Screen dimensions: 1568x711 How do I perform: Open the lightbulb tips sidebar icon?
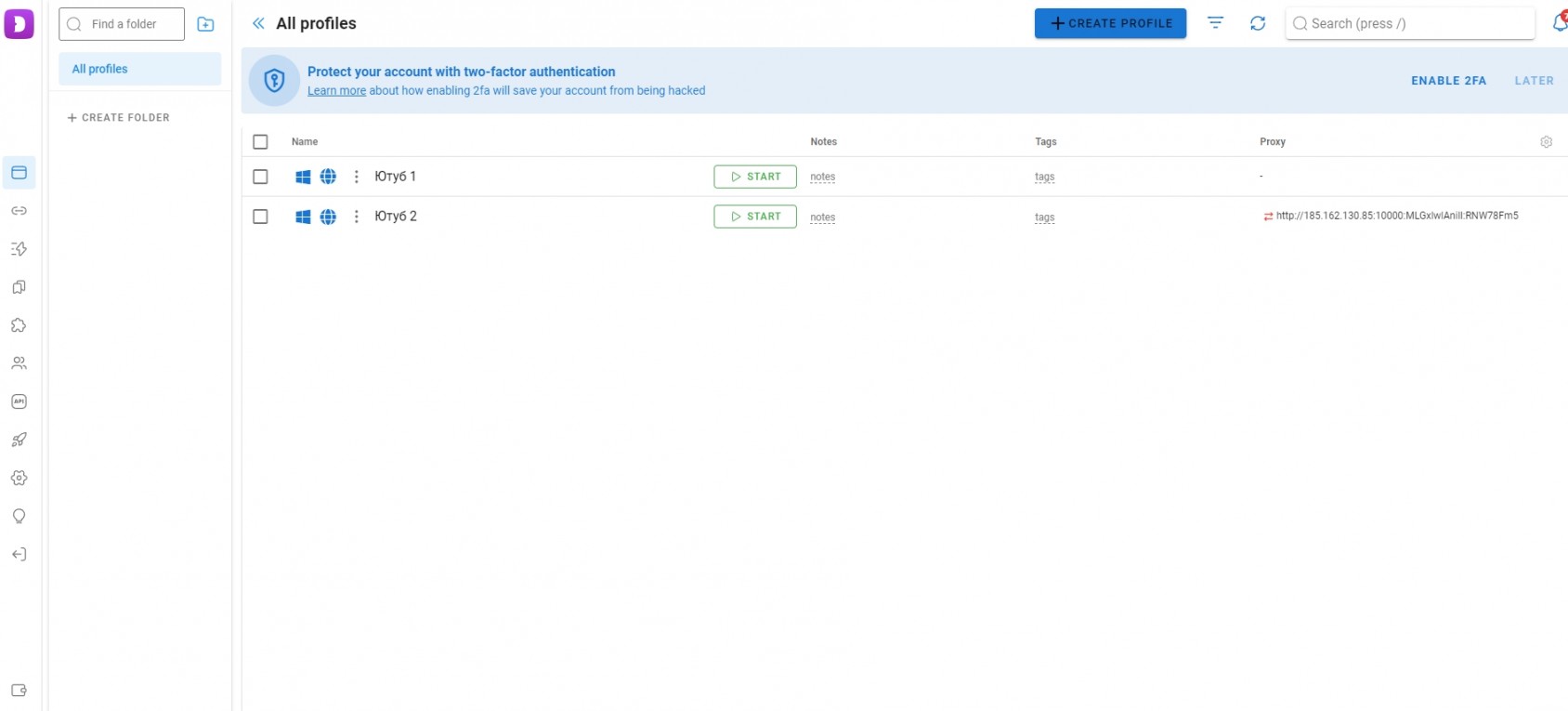coord(19,516)
